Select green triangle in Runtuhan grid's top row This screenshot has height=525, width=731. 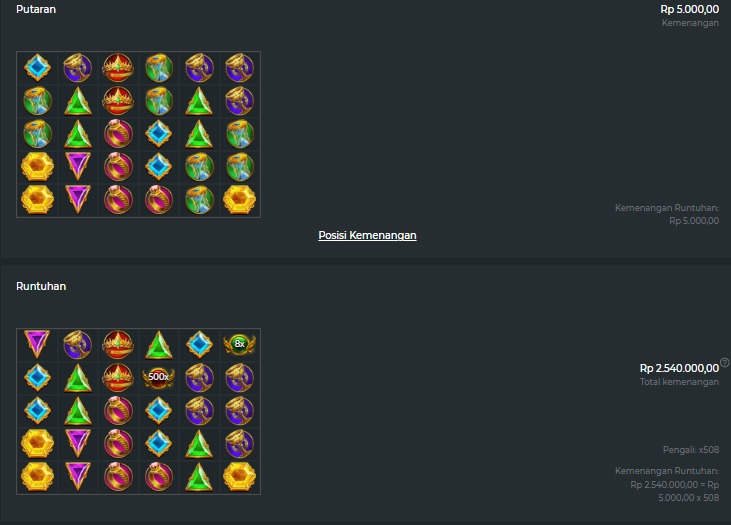159,345
